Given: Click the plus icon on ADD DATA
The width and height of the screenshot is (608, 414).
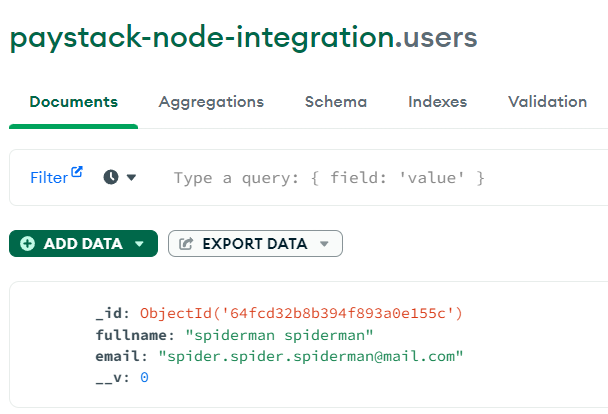Looking at the screenshot, I should 27,244.
